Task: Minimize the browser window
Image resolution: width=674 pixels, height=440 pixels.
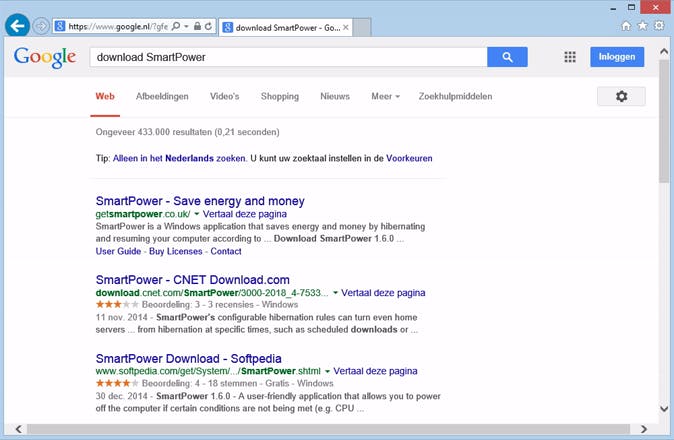Action: tap(613, 8)
